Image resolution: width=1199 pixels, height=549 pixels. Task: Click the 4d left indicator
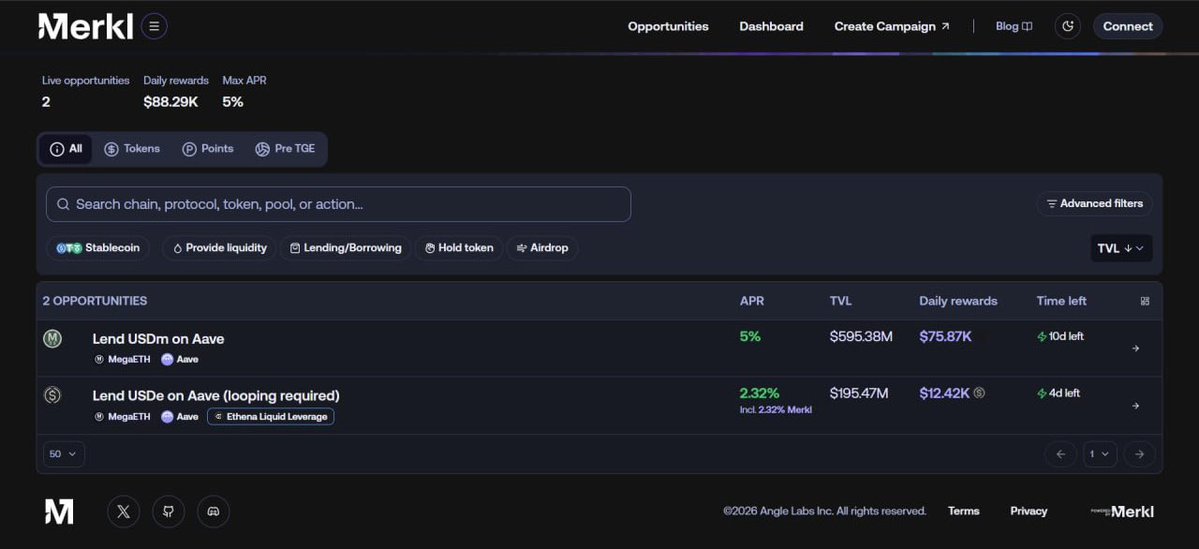(1058, 393)
